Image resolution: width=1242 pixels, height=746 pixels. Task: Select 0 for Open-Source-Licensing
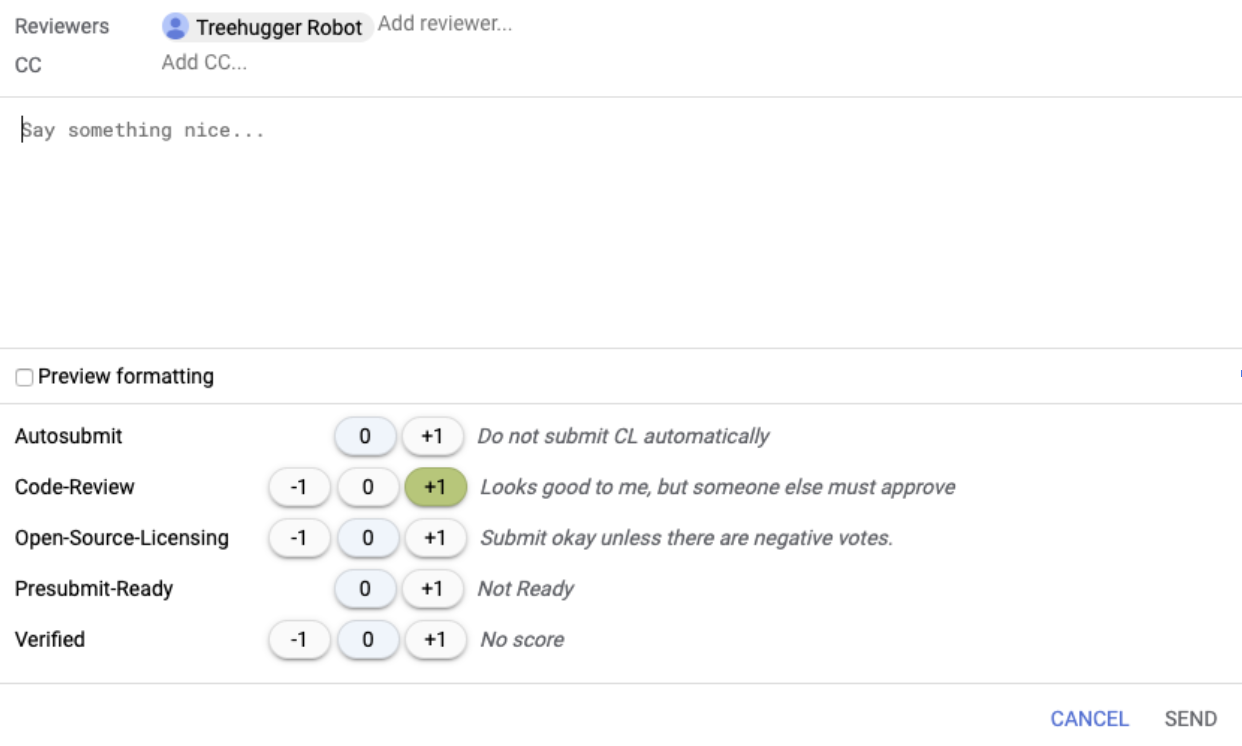369,538
